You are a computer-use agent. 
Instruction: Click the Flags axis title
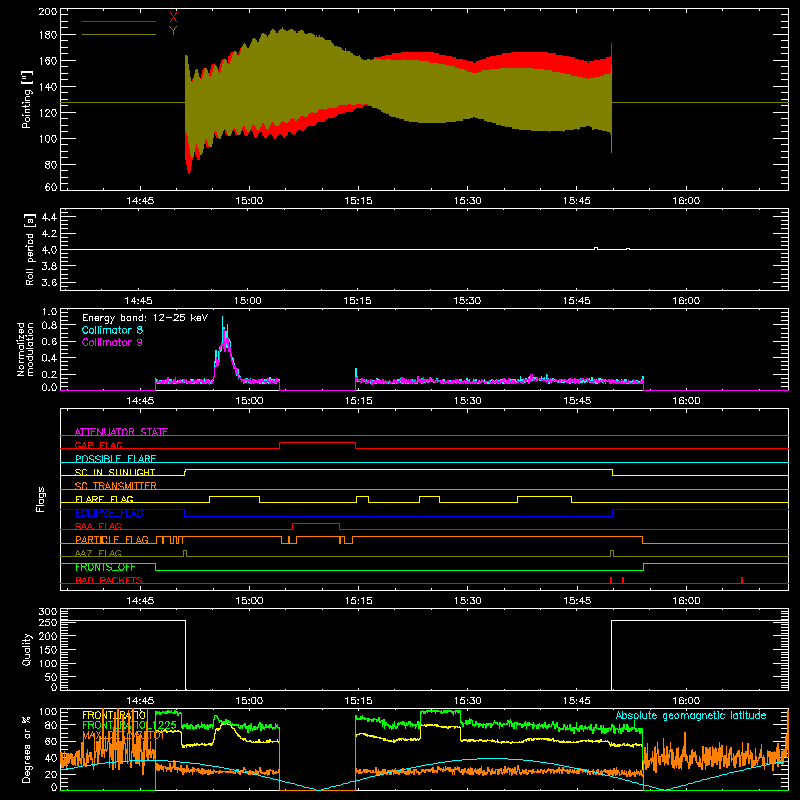tap(40, 499)
